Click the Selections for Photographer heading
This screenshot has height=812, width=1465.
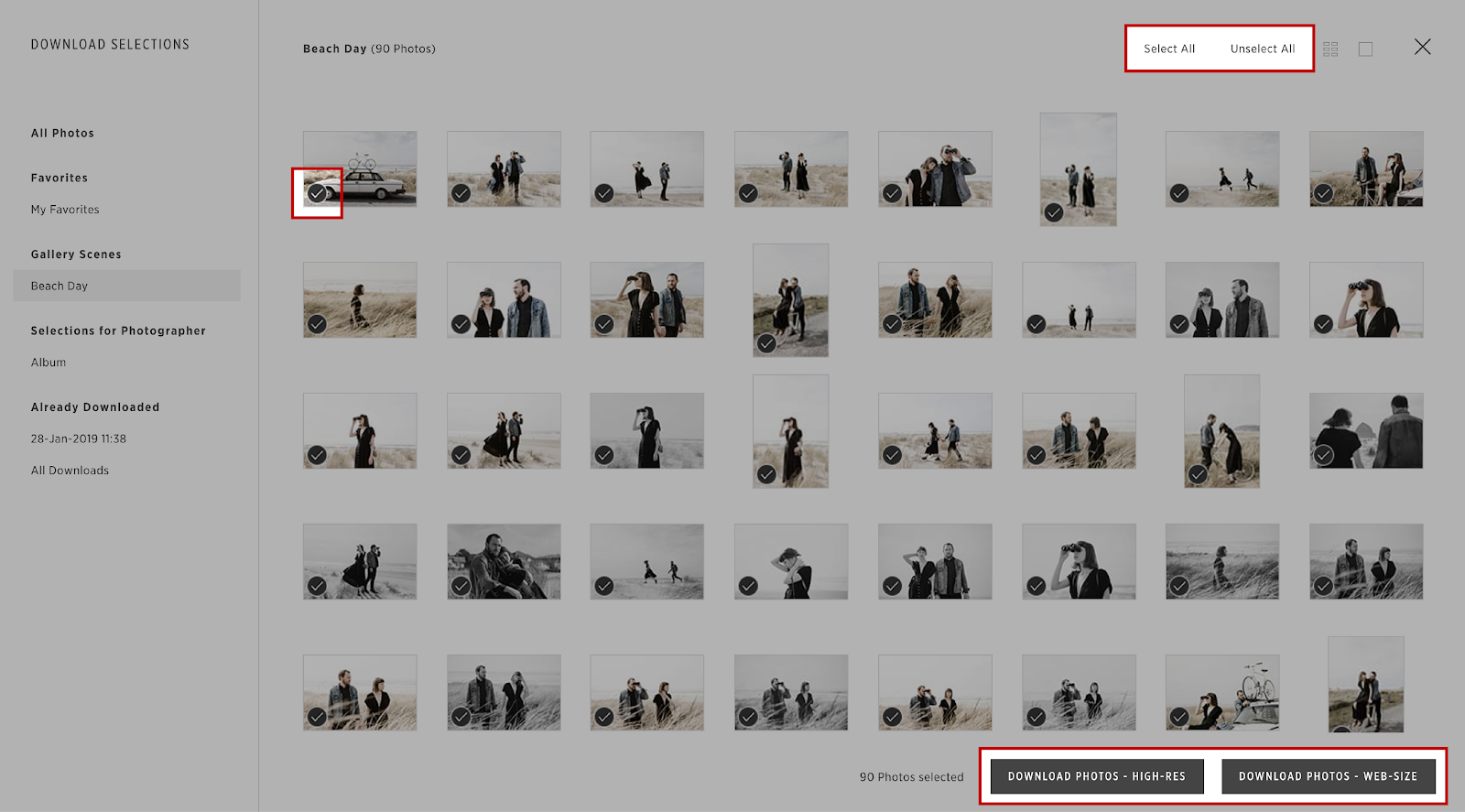tap(118, 330)
